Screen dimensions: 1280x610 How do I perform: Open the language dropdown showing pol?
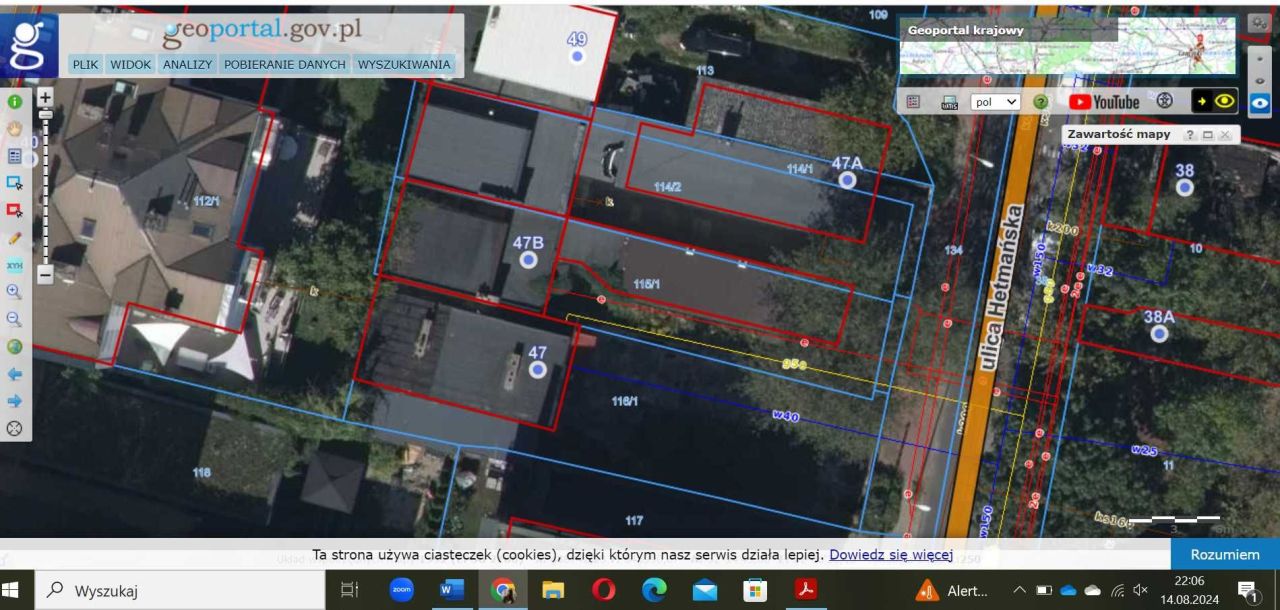click(x=995, y=101)
